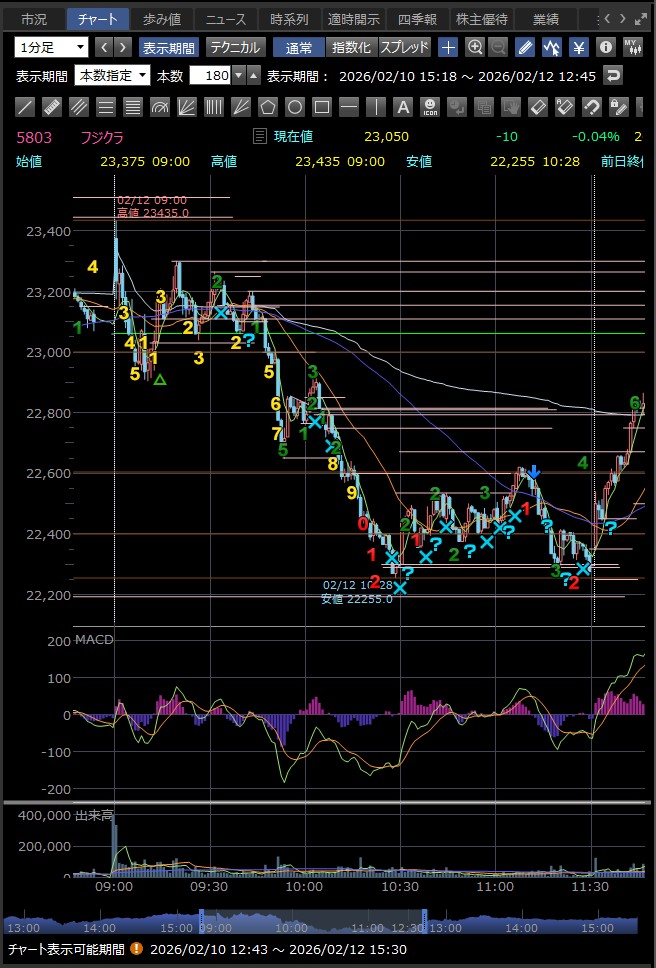Toggle the スプレッド spread display mode
This screenshot has height=968, width=656.
[x=404, y=47]
